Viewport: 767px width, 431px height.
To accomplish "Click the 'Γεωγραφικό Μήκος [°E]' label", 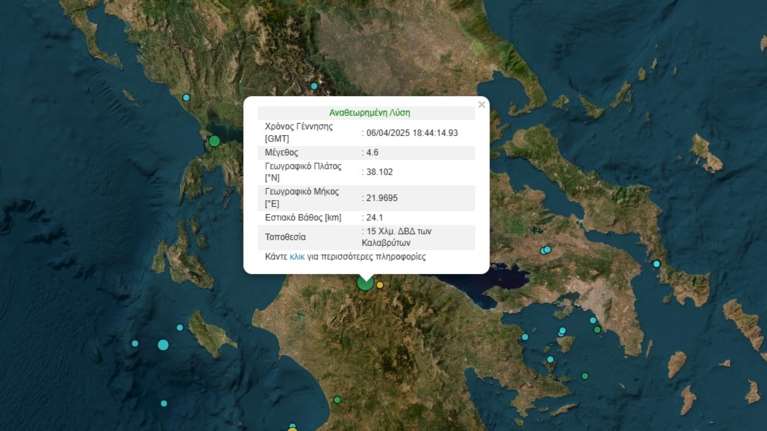I will pyautogui.click(x=301, y=198).
